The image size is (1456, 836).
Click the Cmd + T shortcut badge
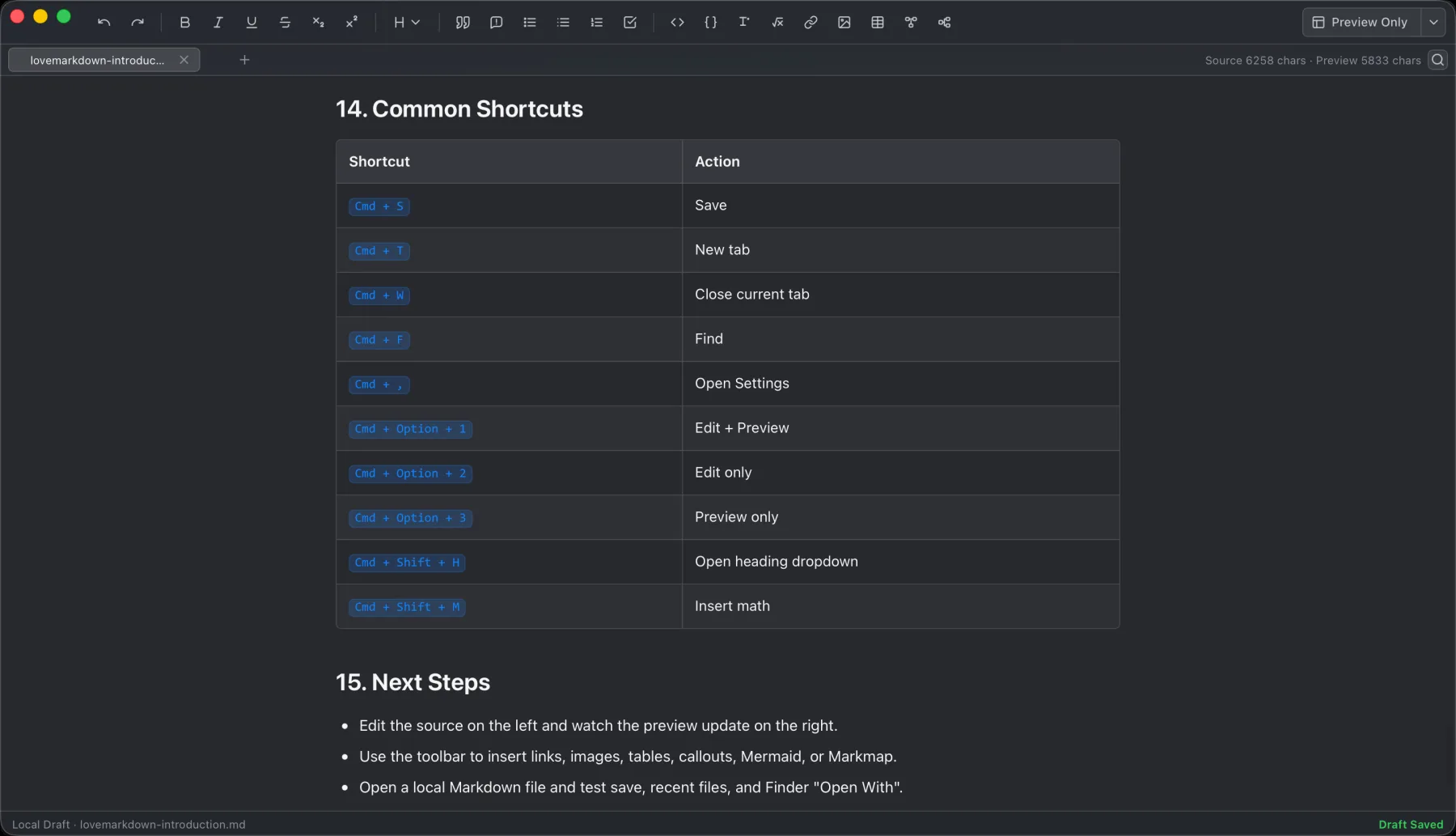pyautogui.click(x=379, y=251)
